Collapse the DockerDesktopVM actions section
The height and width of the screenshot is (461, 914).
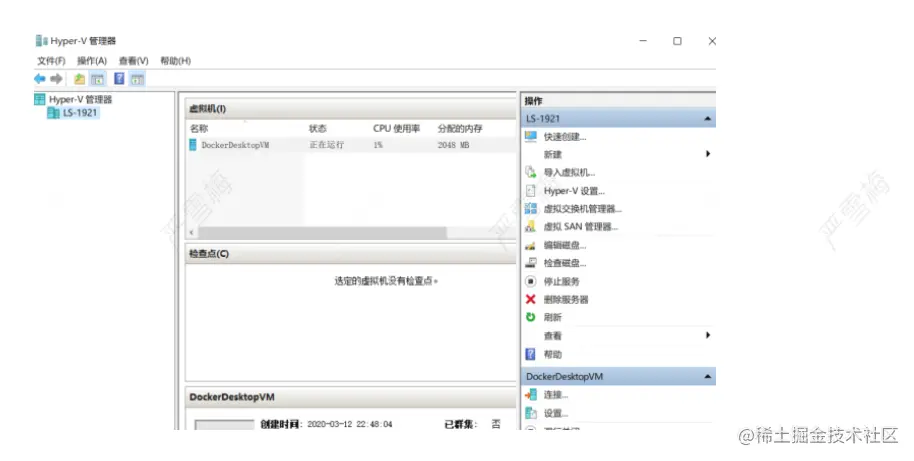[707, 376]
